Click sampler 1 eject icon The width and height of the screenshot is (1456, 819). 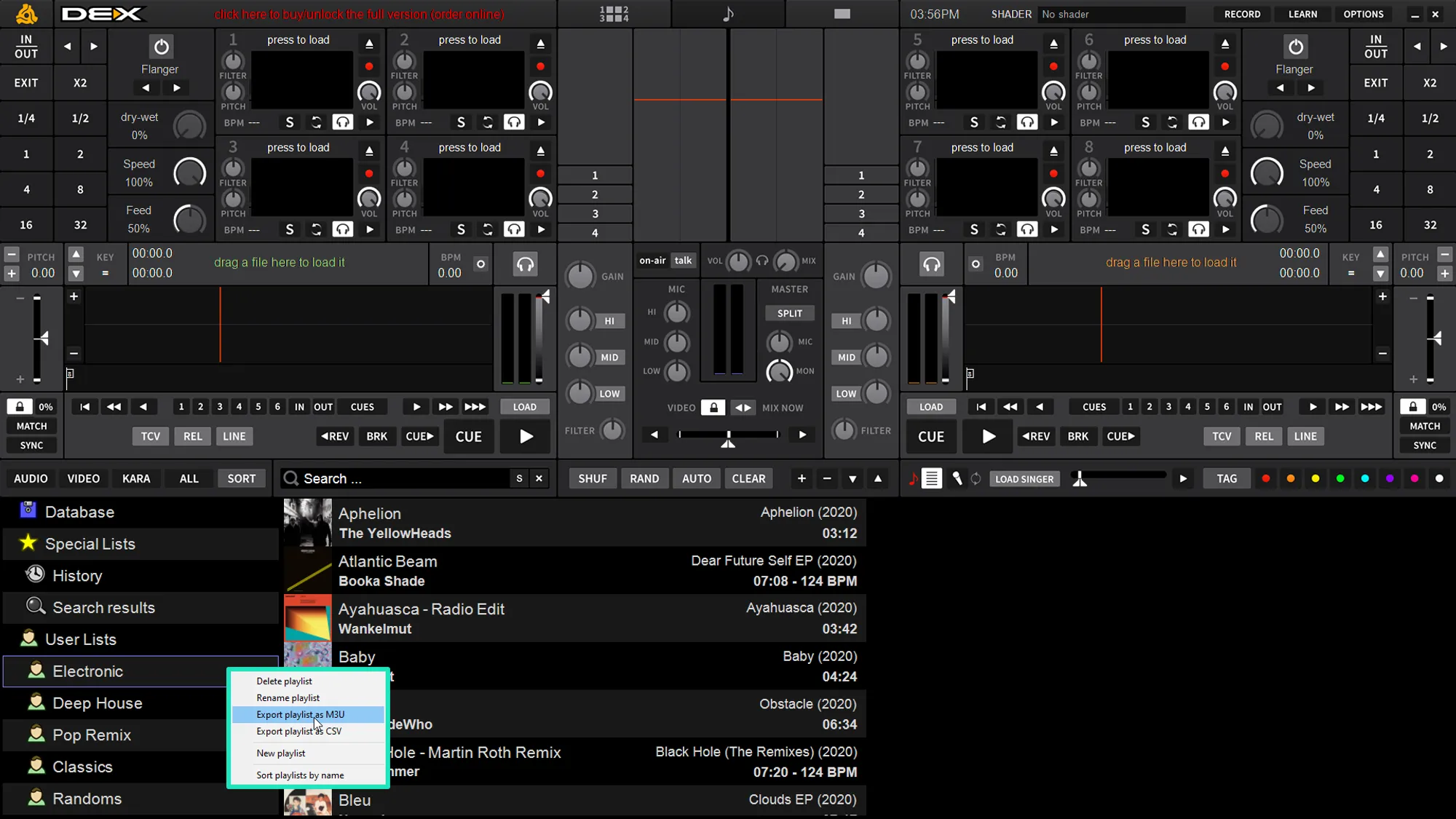tap(369, 44)
